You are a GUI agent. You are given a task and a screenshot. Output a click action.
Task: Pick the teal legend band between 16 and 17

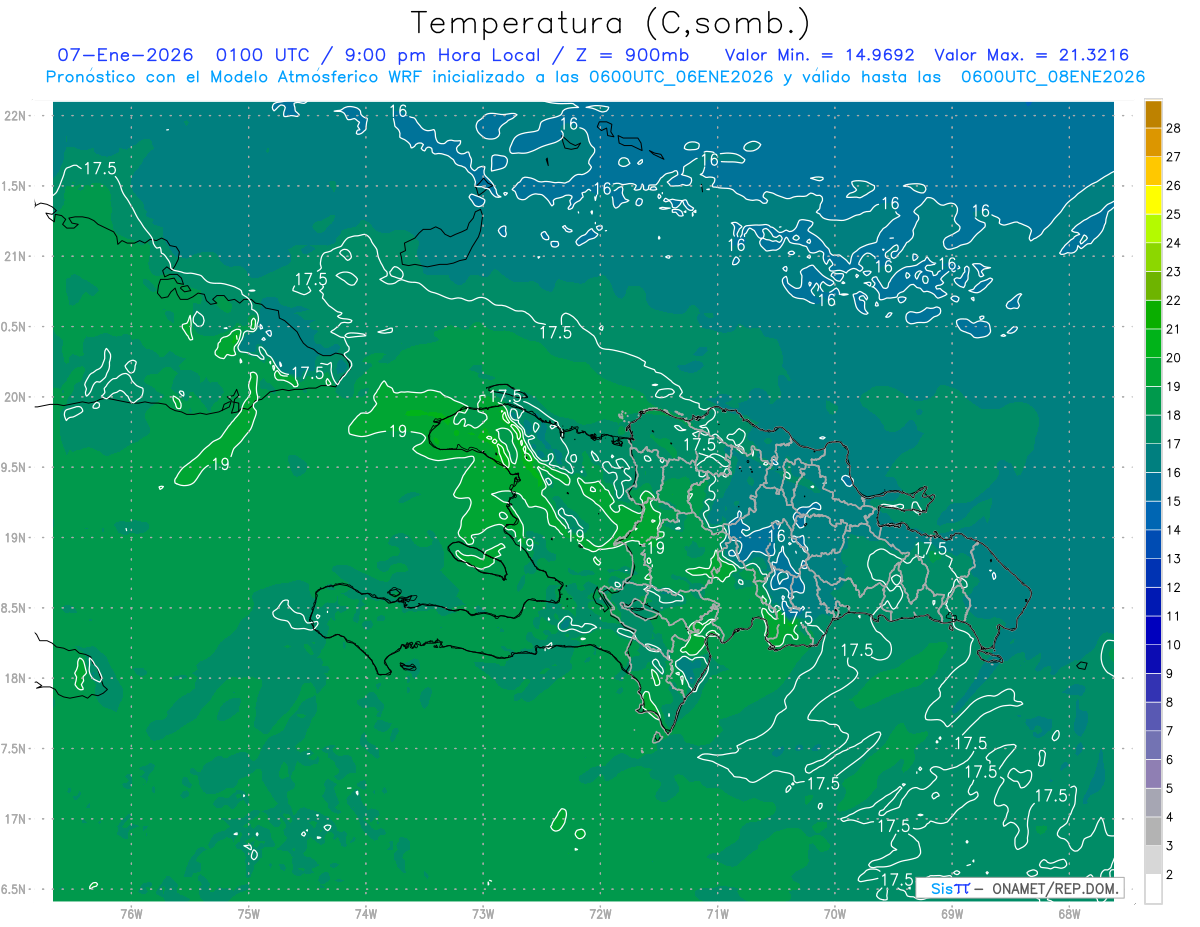[x=1153, y=458]
